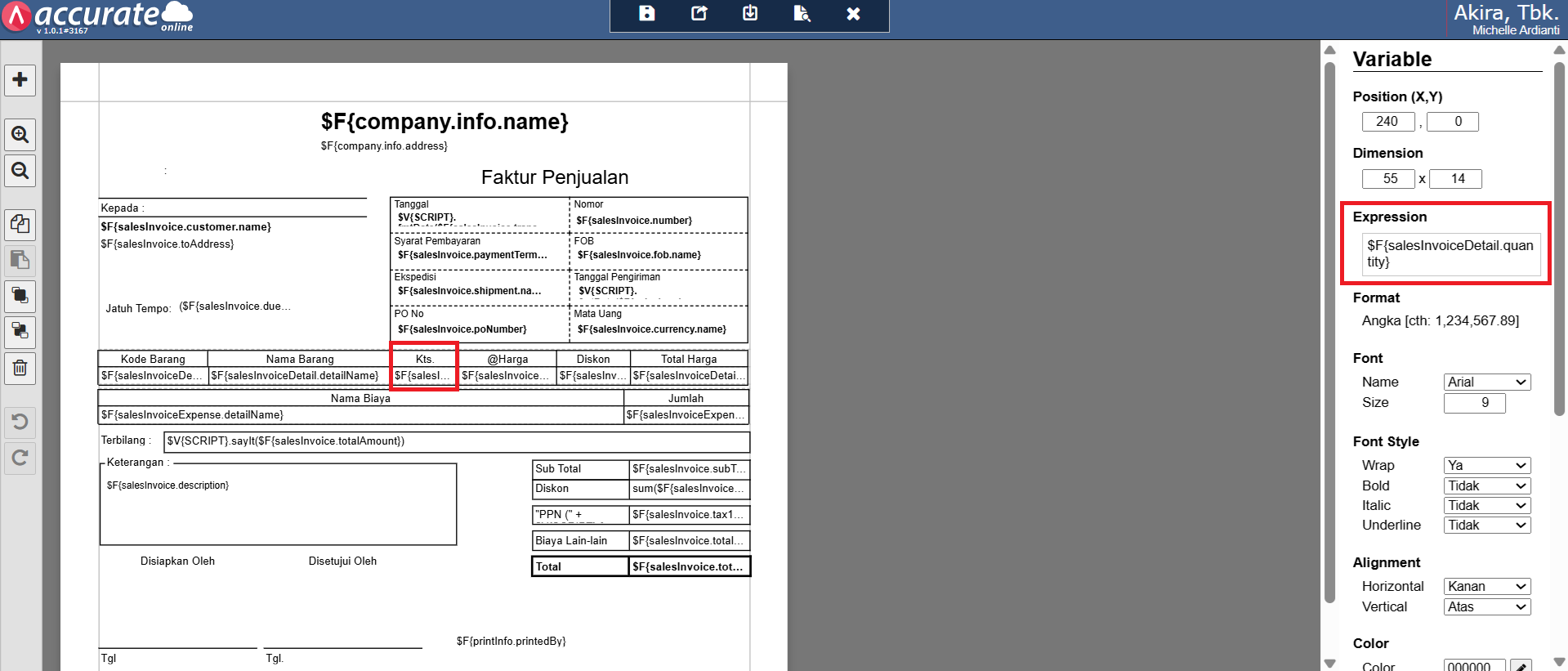Click the export template icon
Image resolution: width=1568 pixels, height=671 pixels.
[x=699, y=14]
